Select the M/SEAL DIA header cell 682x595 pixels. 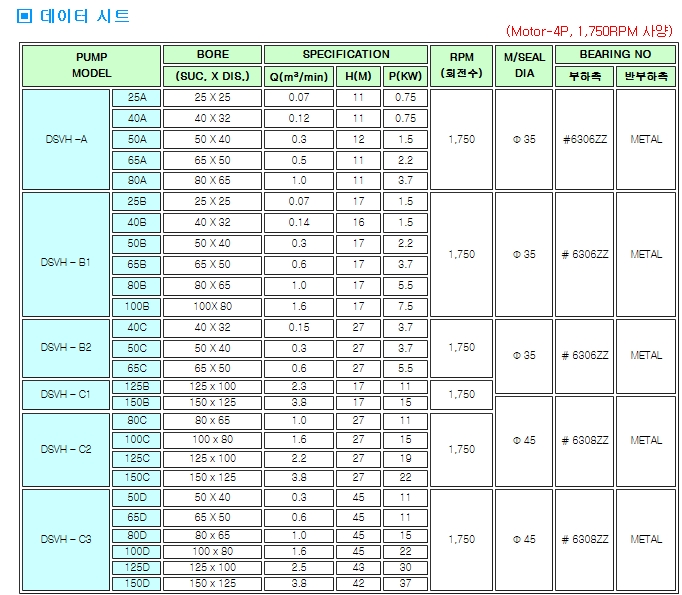523,65
